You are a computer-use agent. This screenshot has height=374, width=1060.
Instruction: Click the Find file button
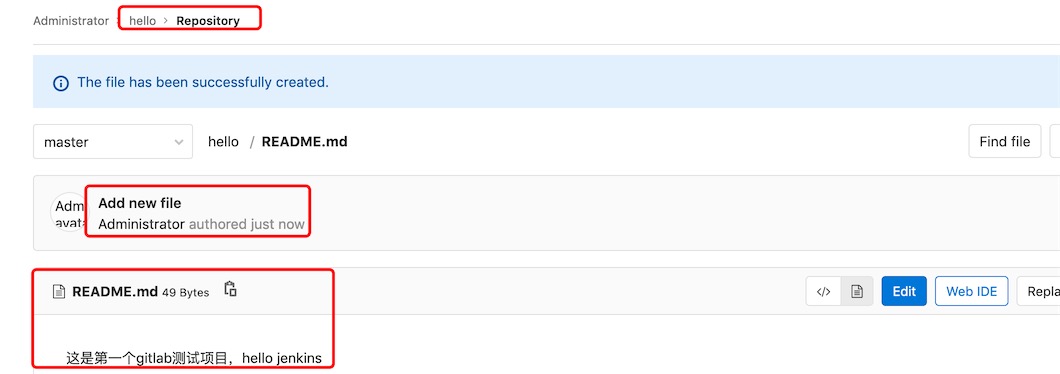(1005, 141)
